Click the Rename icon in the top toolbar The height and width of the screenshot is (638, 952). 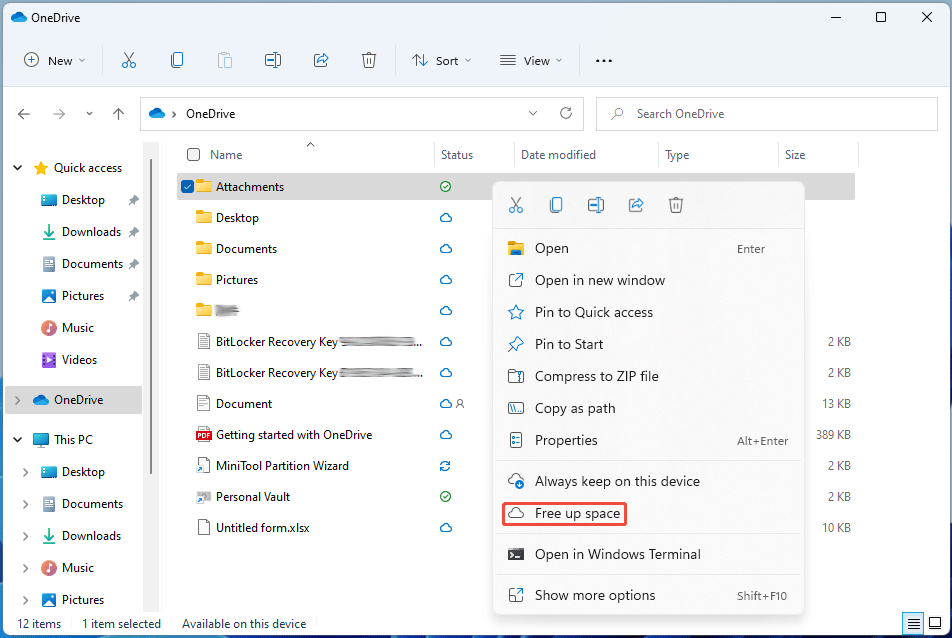[273, 60]
